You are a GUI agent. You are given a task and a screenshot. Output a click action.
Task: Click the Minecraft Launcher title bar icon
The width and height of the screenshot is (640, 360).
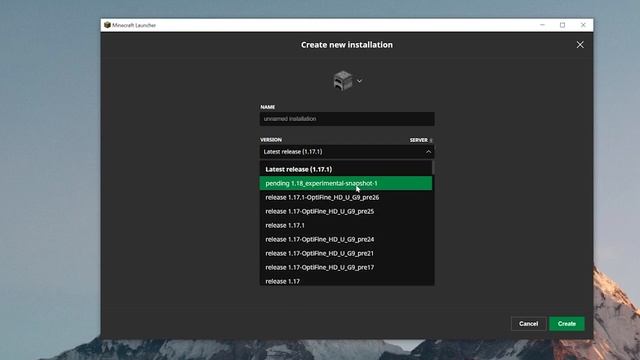107,25
